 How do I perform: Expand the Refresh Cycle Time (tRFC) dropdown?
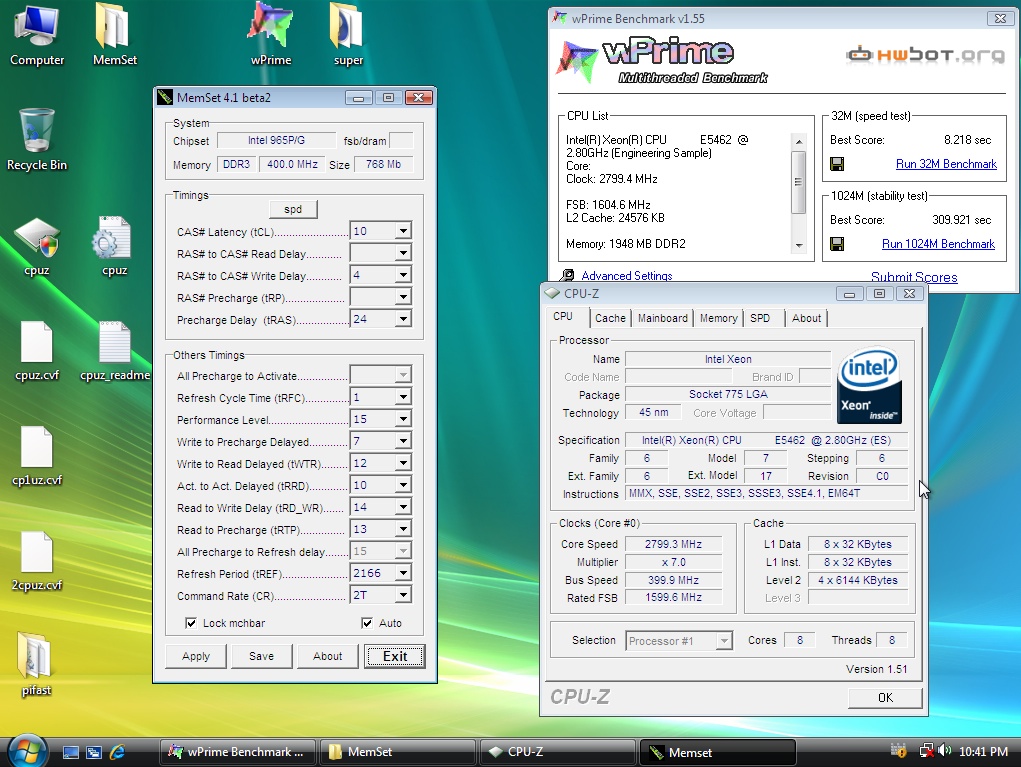[404, 397]
